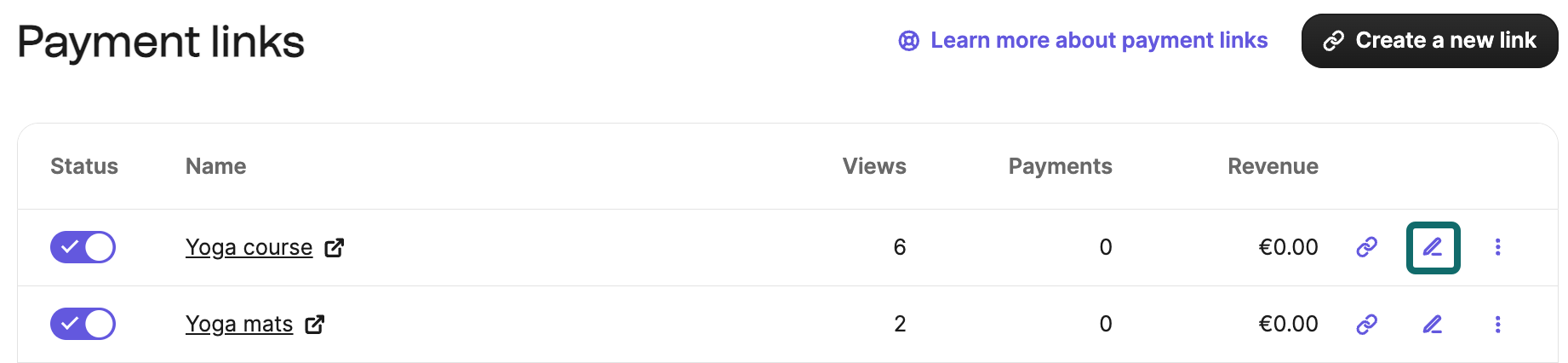Click the Payments column header
Image resolution: width=1568 pixels, height=363 pixels.
pyautogui.click(x=1060, y=166)
